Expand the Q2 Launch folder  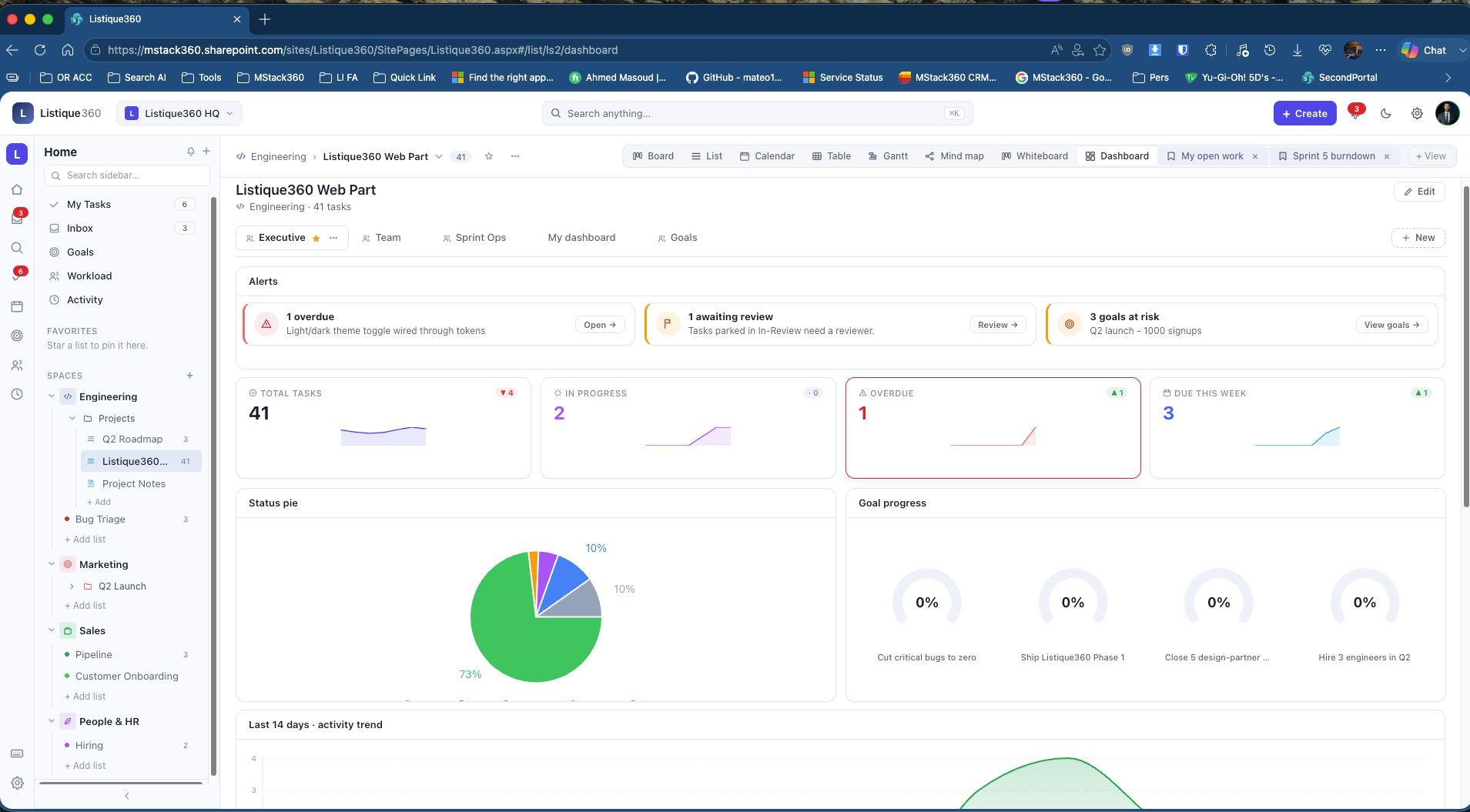pos(72,586)
